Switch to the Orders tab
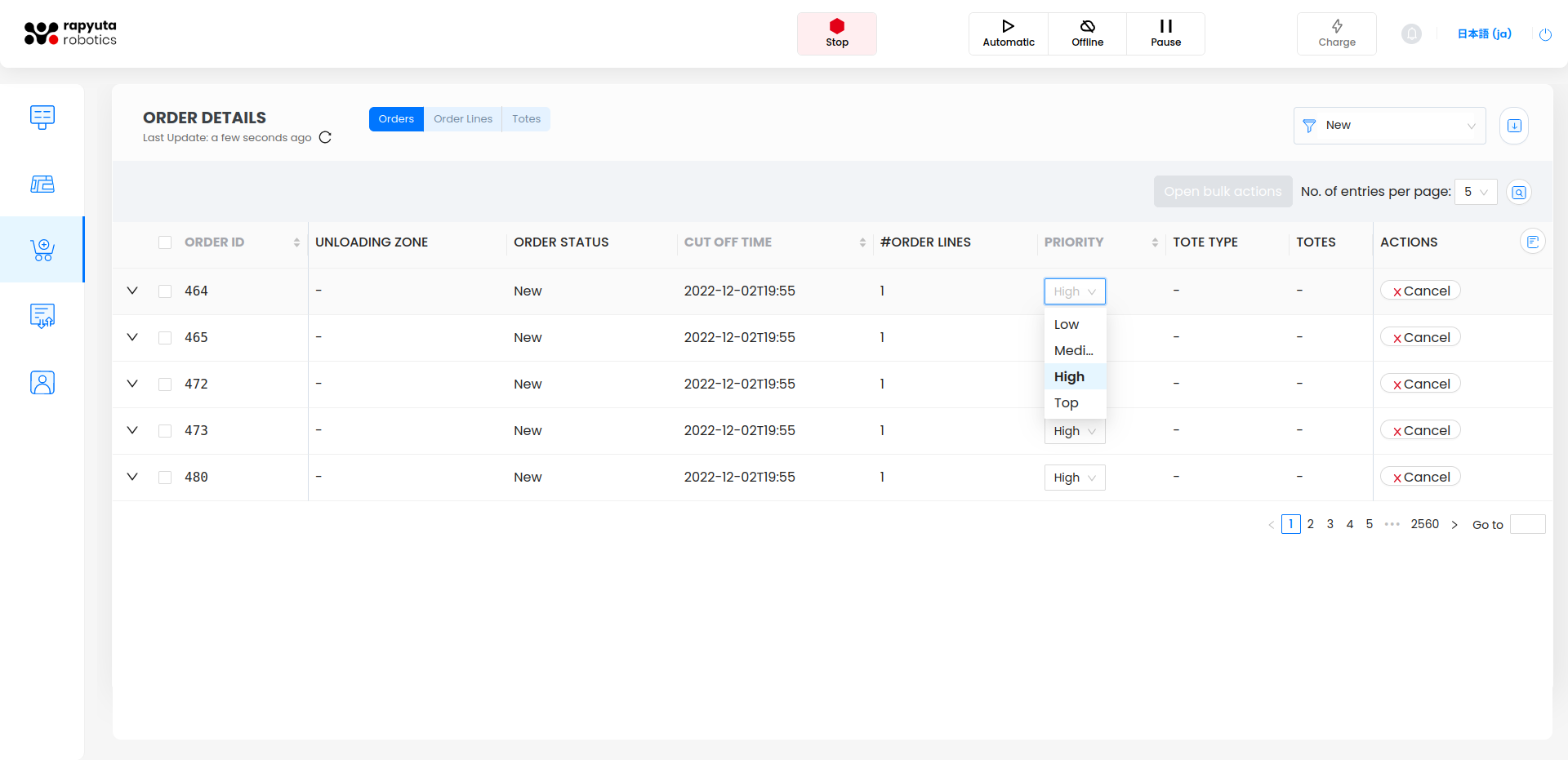Image resolution: width=1568 pixels, height=760 pixels. pyautogui.click(x=396, y=119)
